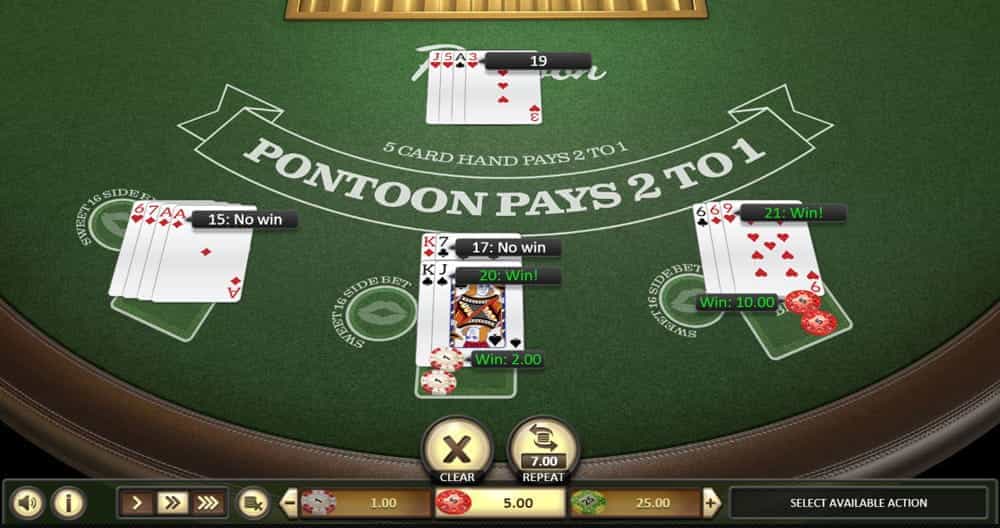Viewport: 1000px width, 528px height.
Task: Click the center Sweet 16 side bet circle
Action: tap(380, 313)
